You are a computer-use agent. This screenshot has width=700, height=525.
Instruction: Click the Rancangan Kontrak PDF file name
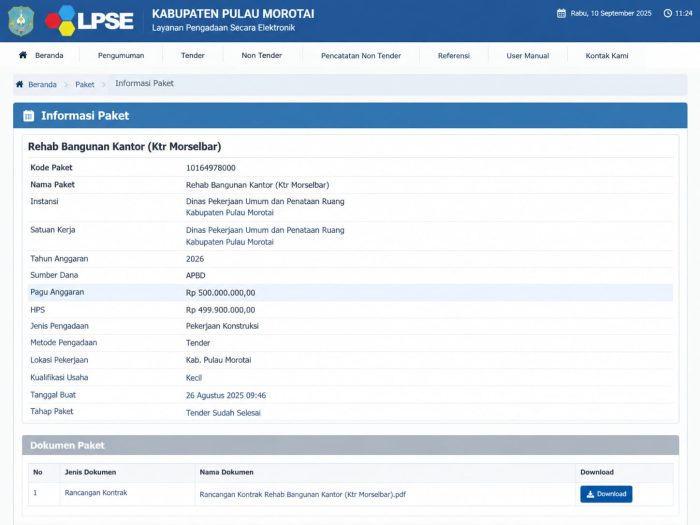(x=303, y=495)
